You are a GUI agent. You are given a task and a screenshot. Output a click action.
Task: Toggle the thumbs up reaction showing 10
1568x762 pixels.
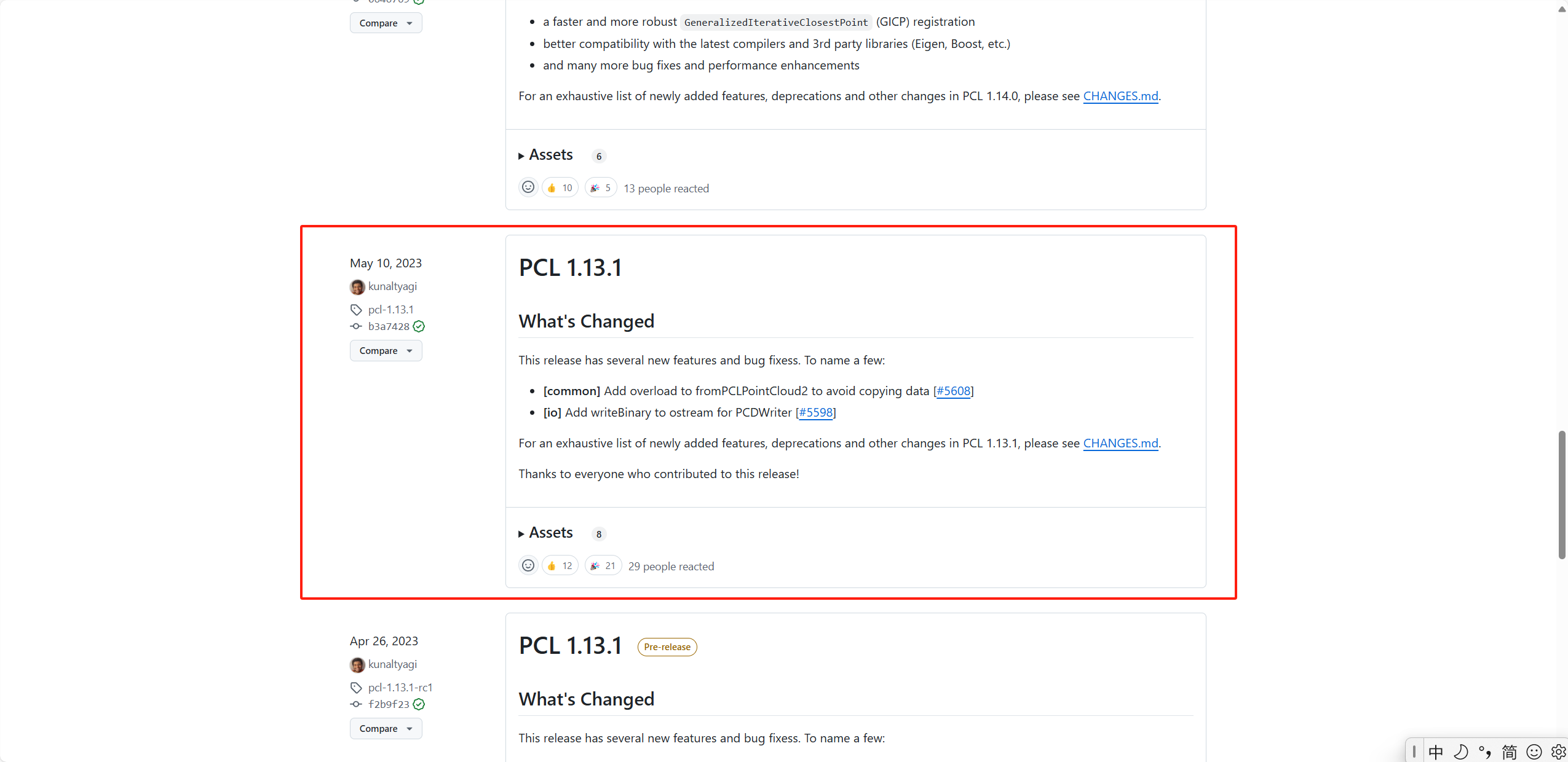pos(559,187)
